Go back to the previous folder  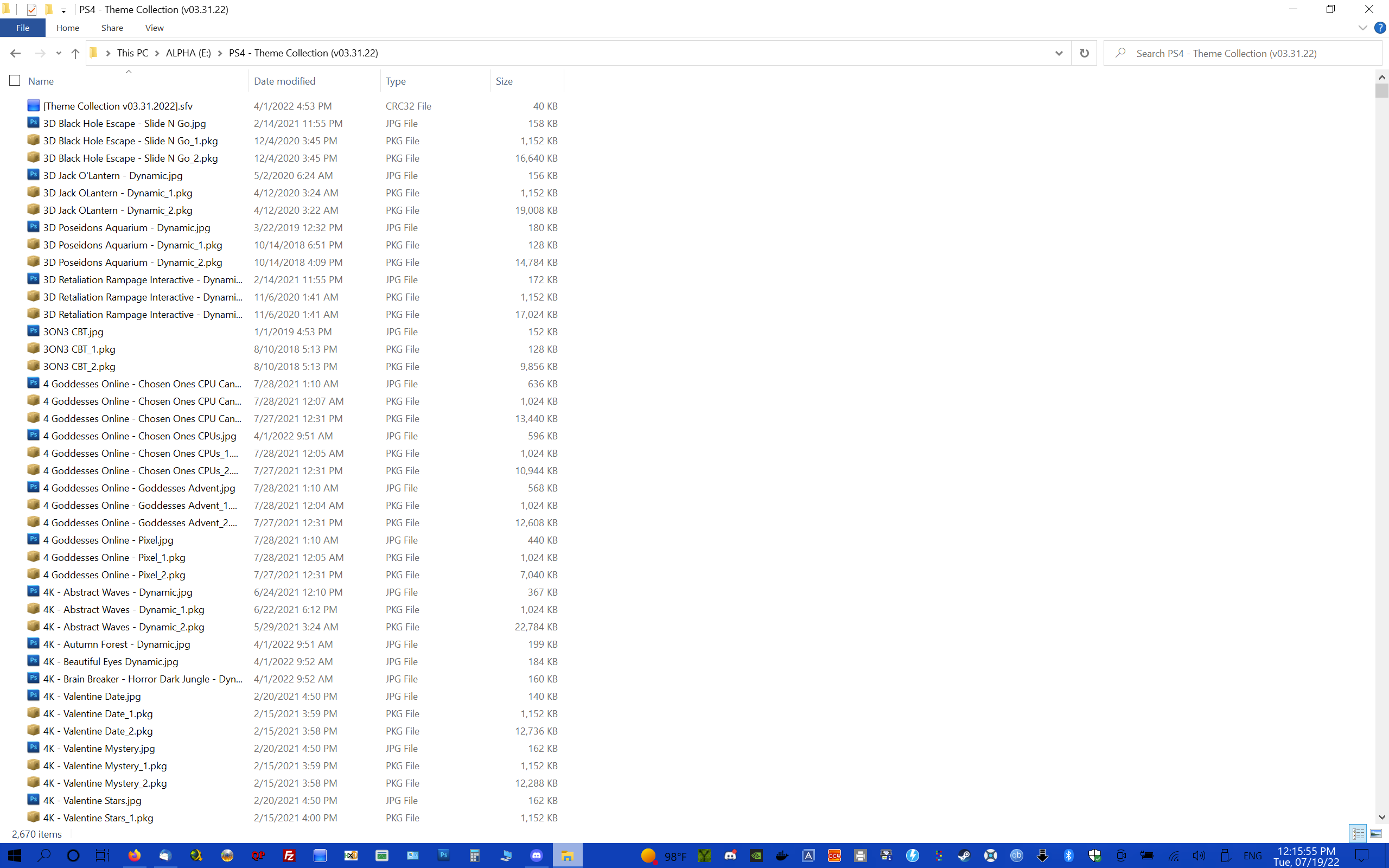tap(16, 53)
